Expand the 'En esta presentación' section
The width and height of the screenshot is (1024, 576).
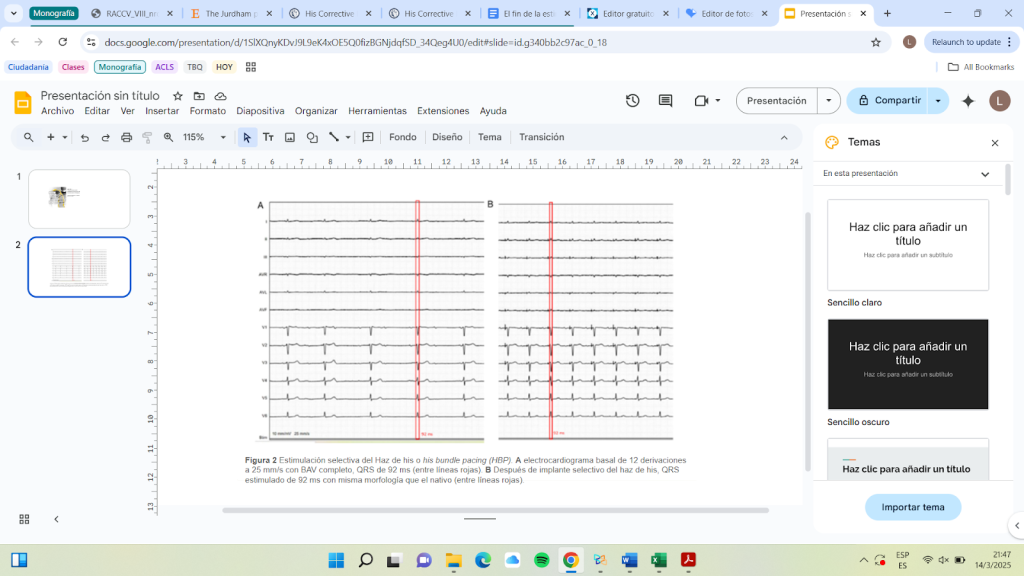(985, 174)
